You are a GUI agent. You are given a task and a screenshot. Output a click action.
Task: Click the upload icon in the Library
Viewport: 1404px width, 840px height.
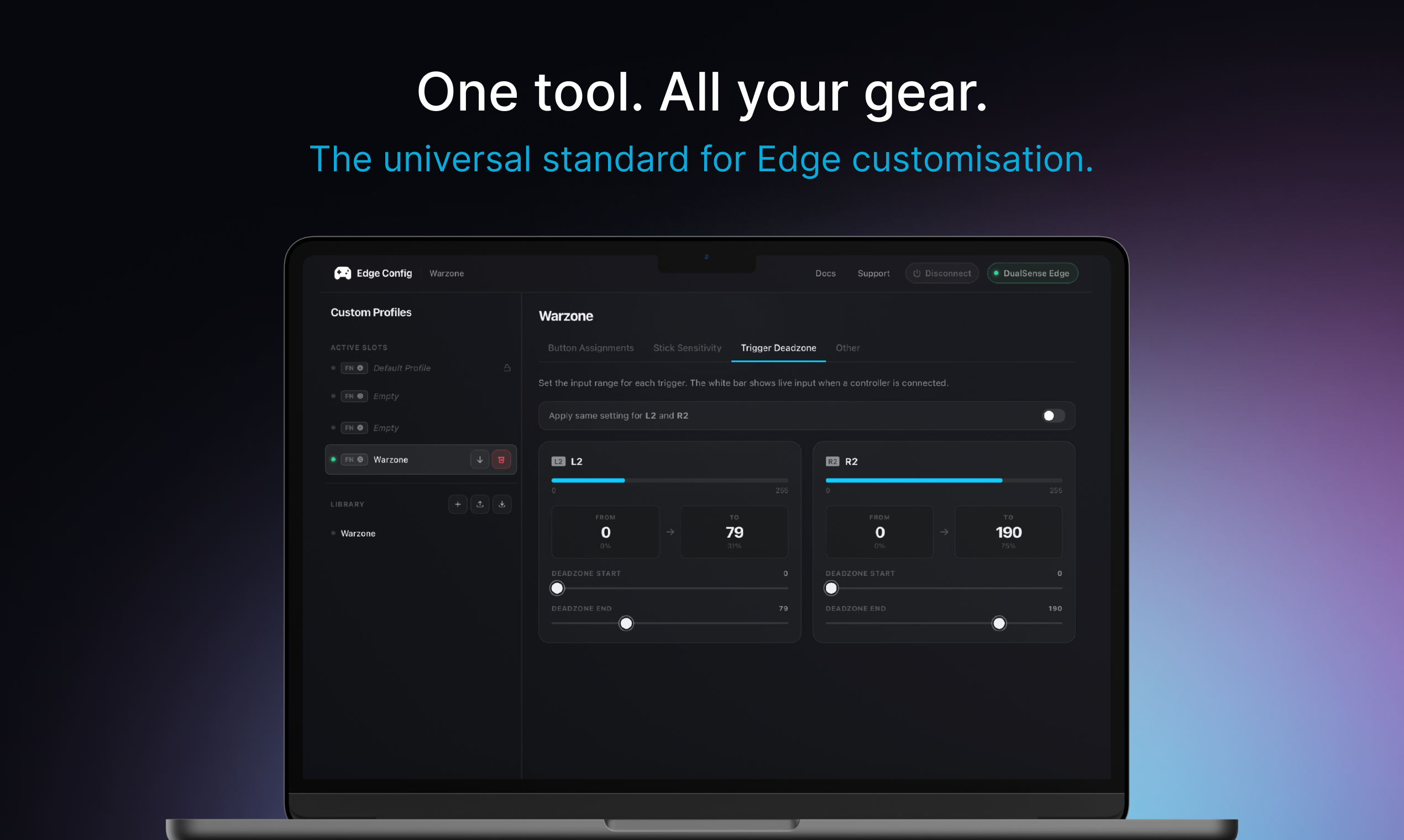[479, 504]
